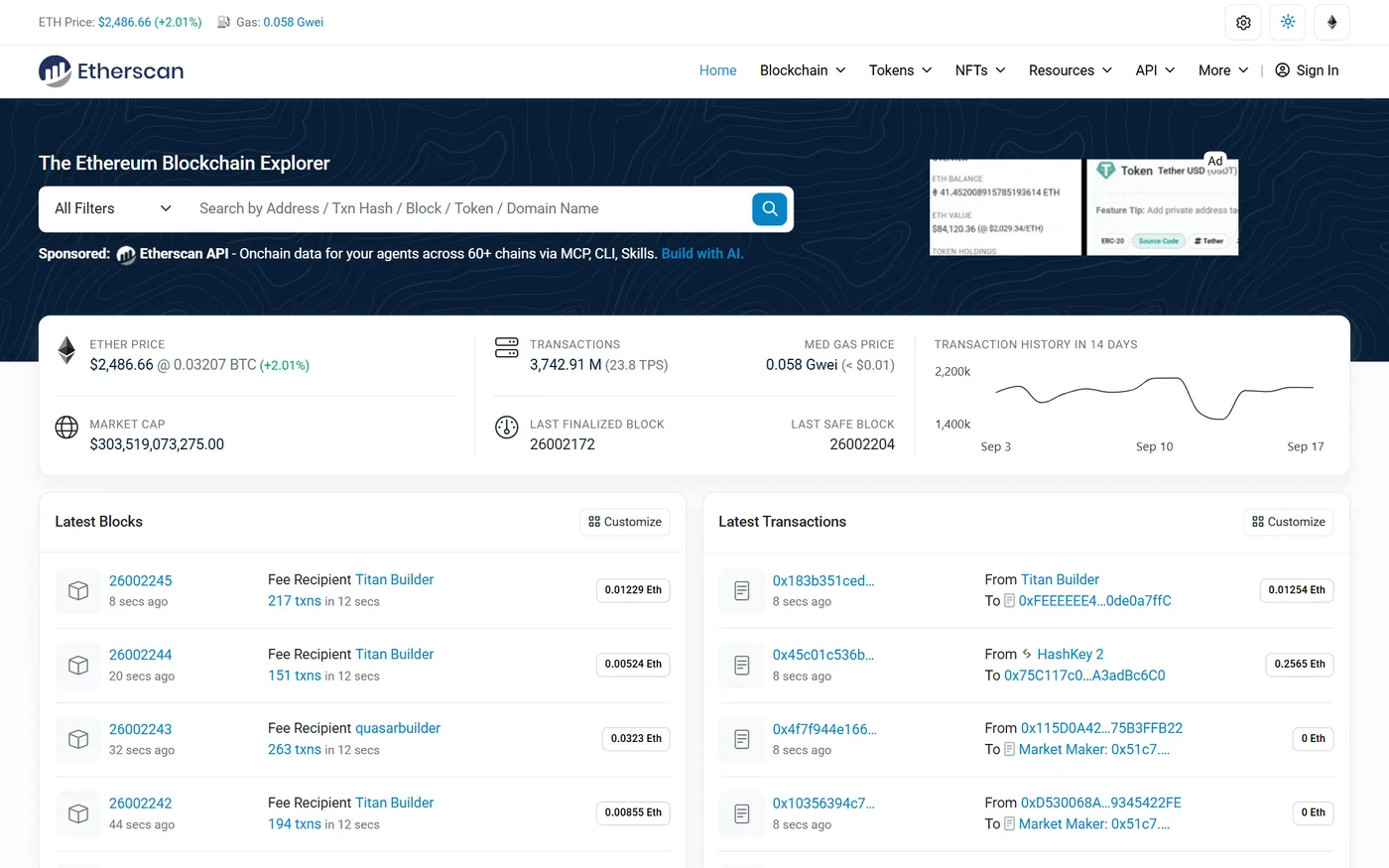Click block cube icon for 26002243
Image resolution: width=1389 pixels, height=868 pixels.
click(x=78, y=739)
